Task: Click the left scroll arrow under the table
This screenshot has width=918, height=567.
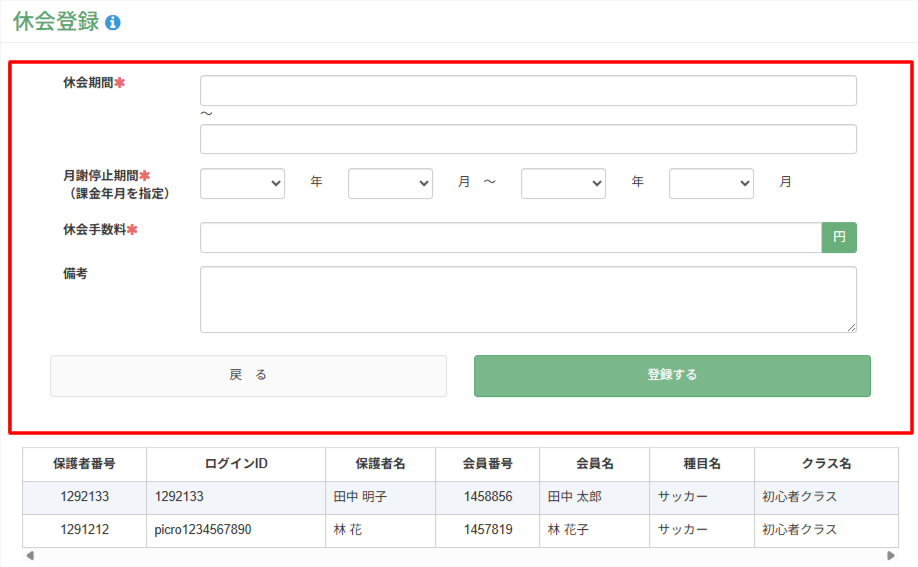Action: (30, 555)
